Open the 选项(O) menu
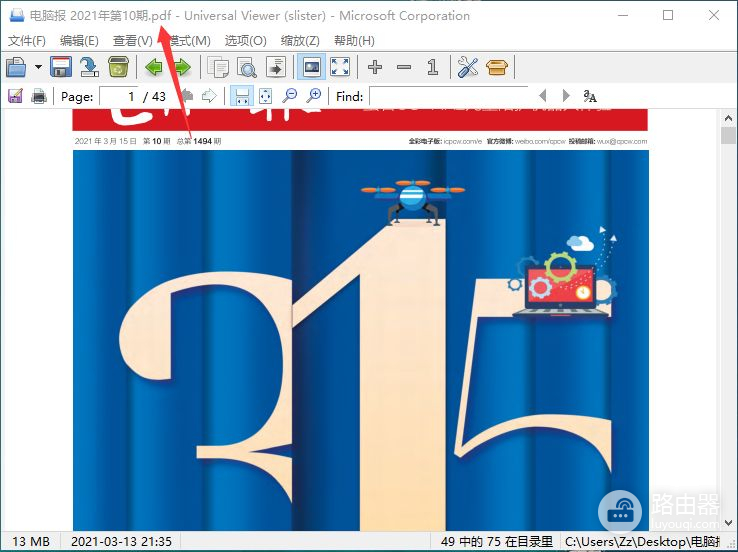This screenshot has width=738, height=552. tap(245, 41)
